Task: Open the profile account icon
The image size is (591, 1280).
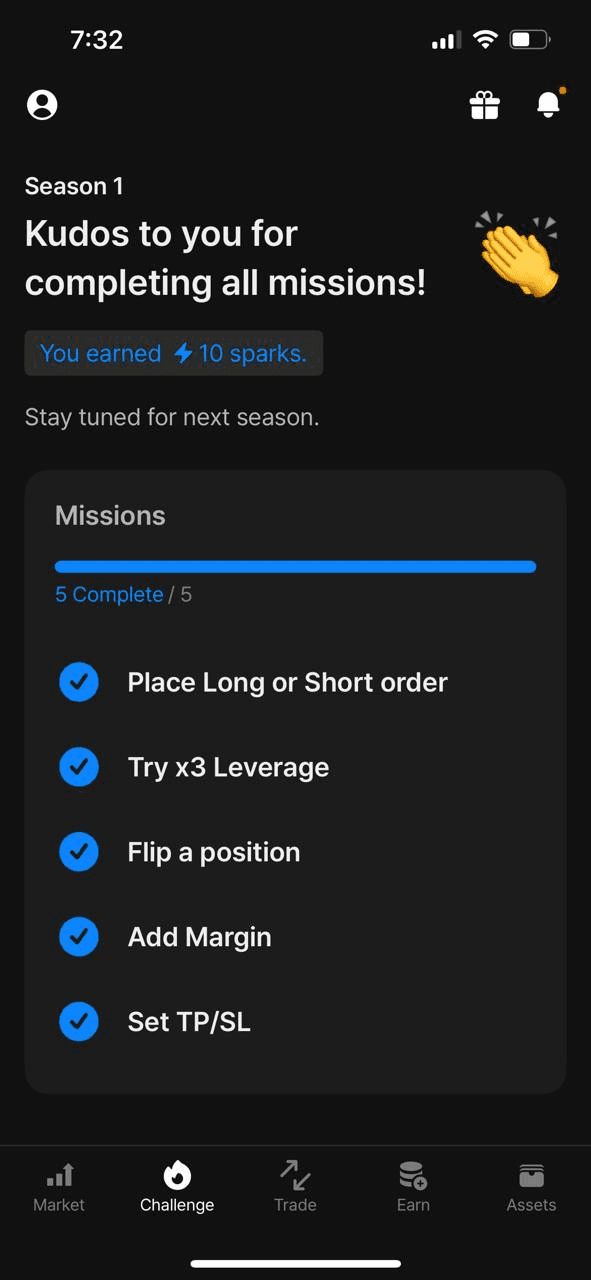Action: (42, 105)
